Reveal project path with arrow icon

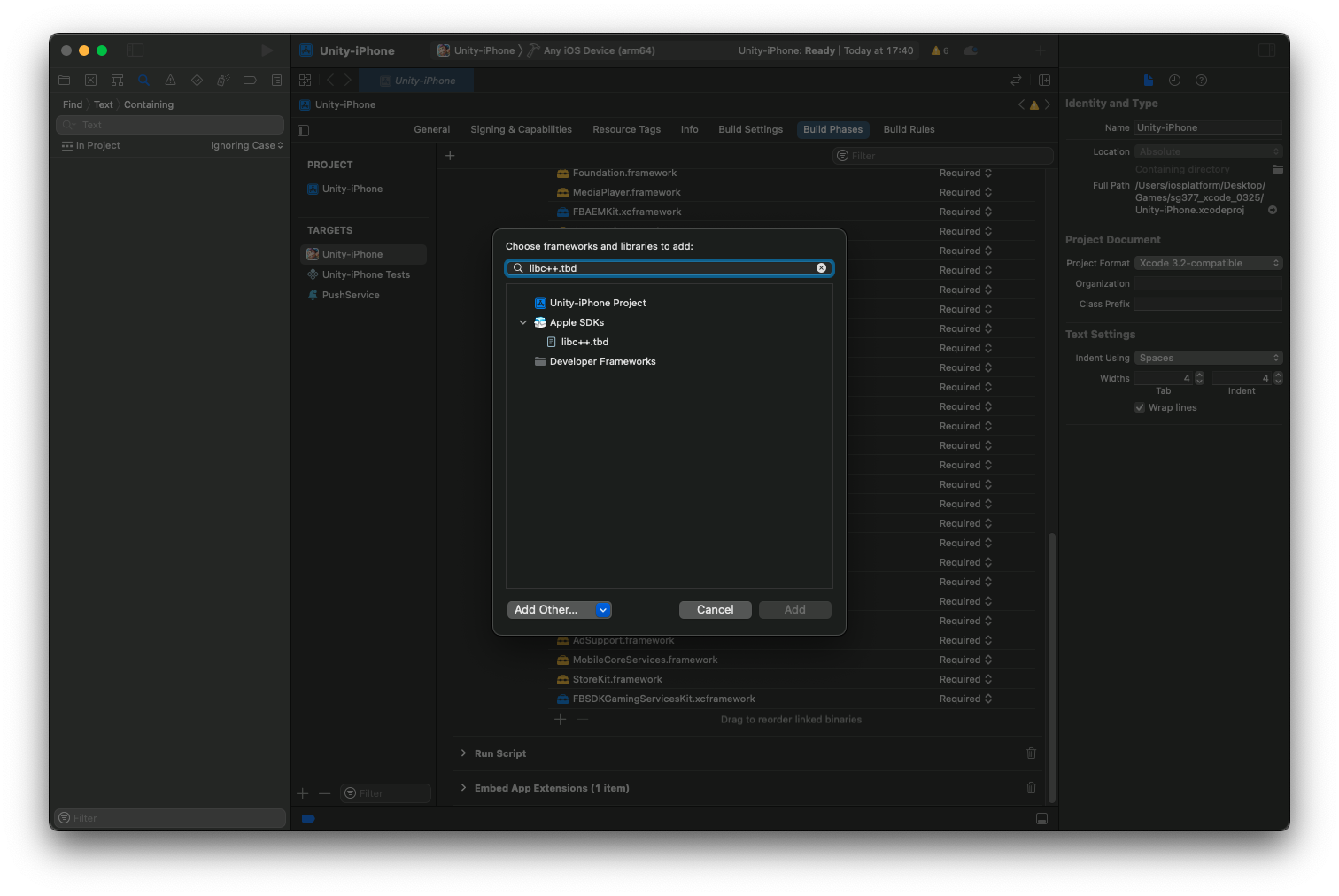pos(1273,210)
